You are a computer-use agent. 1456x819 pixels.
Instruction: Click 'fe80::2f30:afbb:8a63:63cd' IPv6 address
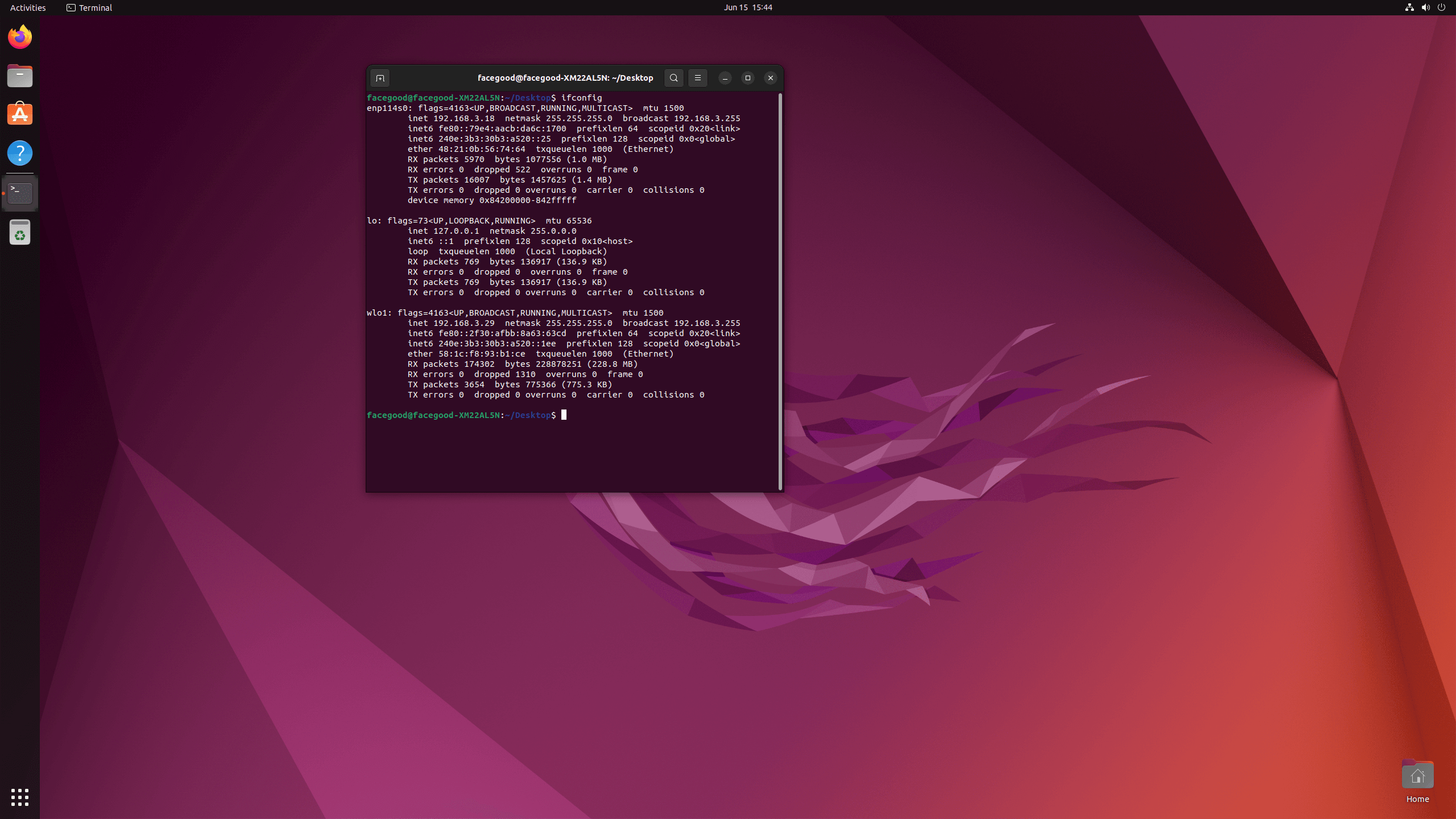[502, 333]
